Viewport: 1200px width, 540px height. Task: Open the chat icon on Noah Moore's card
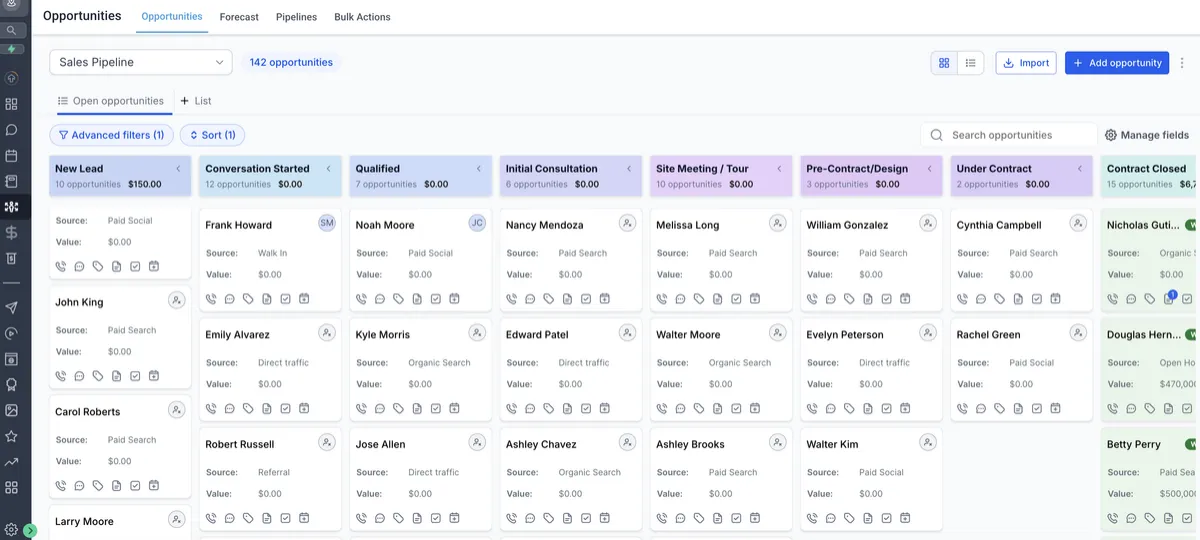point(380,298)
